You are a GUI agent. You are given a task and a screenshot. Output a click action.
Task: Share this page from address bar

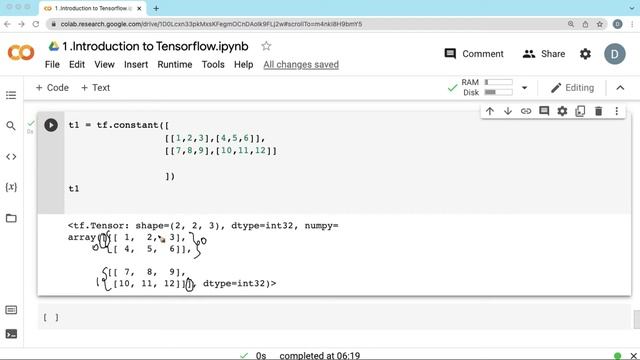click(585, 24)
